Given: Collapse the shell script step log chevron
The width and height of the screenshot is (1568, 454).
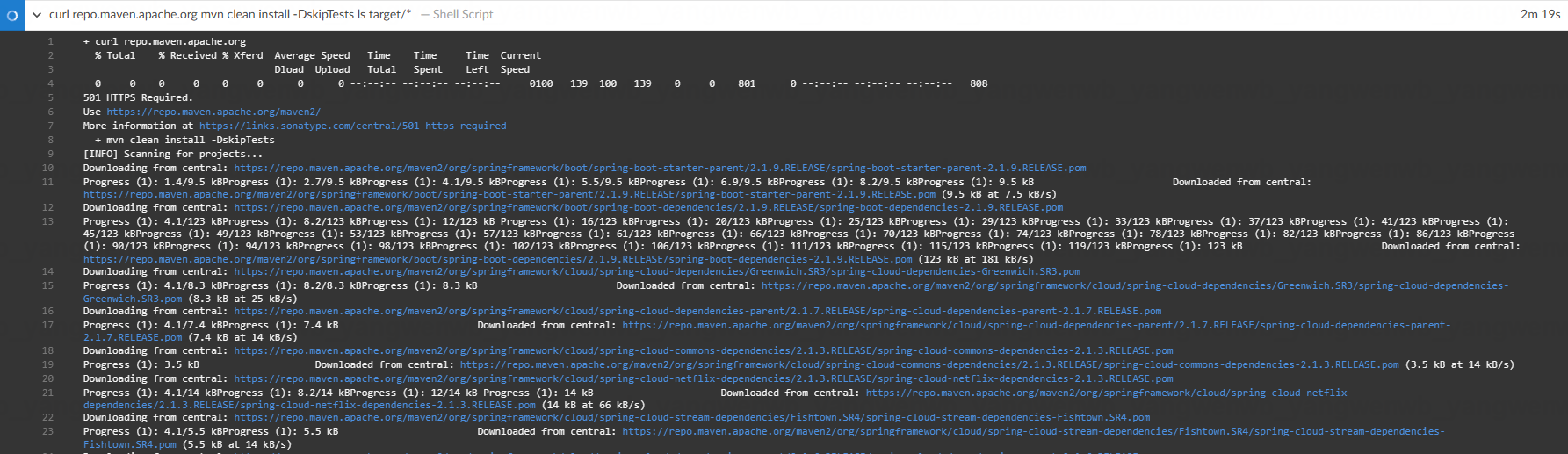Looking at the screenshot, I should 37,15.
